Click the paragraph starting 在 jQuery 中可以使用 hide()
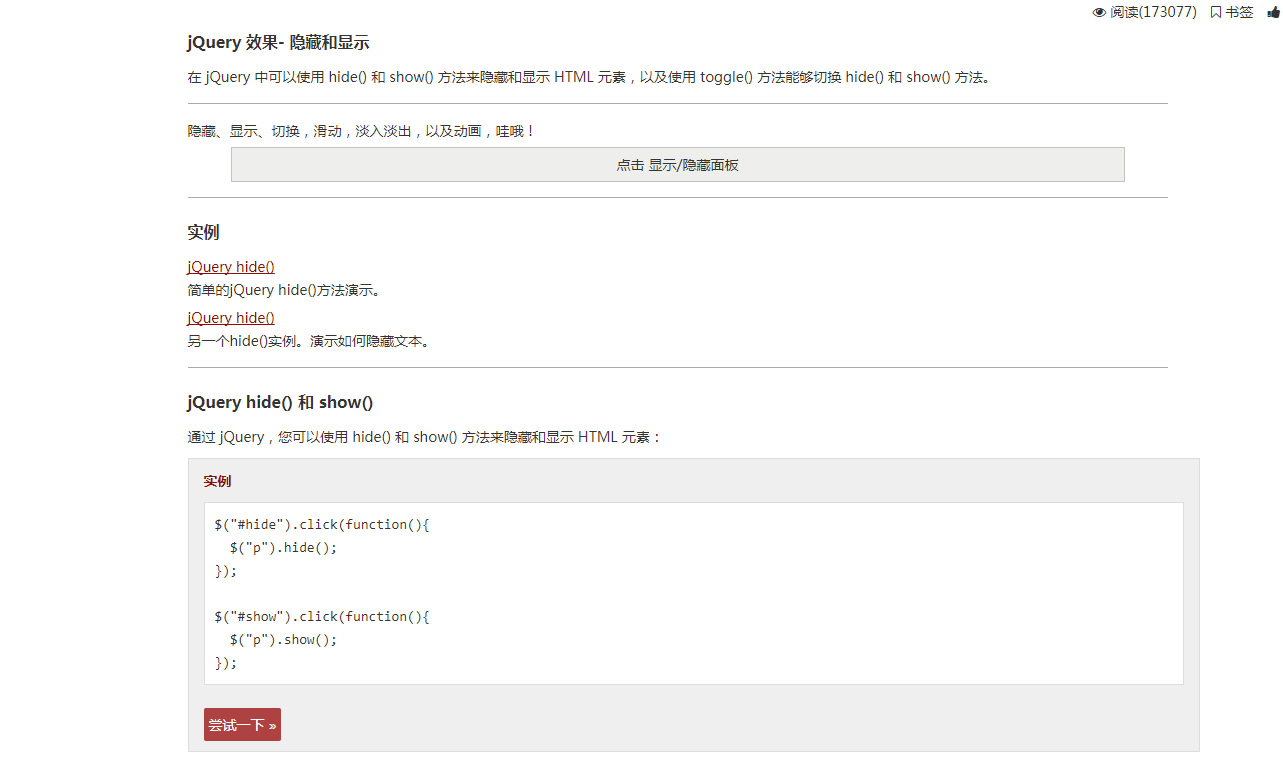The height and width of the screenshot is (757, 1283). [591, 77]
